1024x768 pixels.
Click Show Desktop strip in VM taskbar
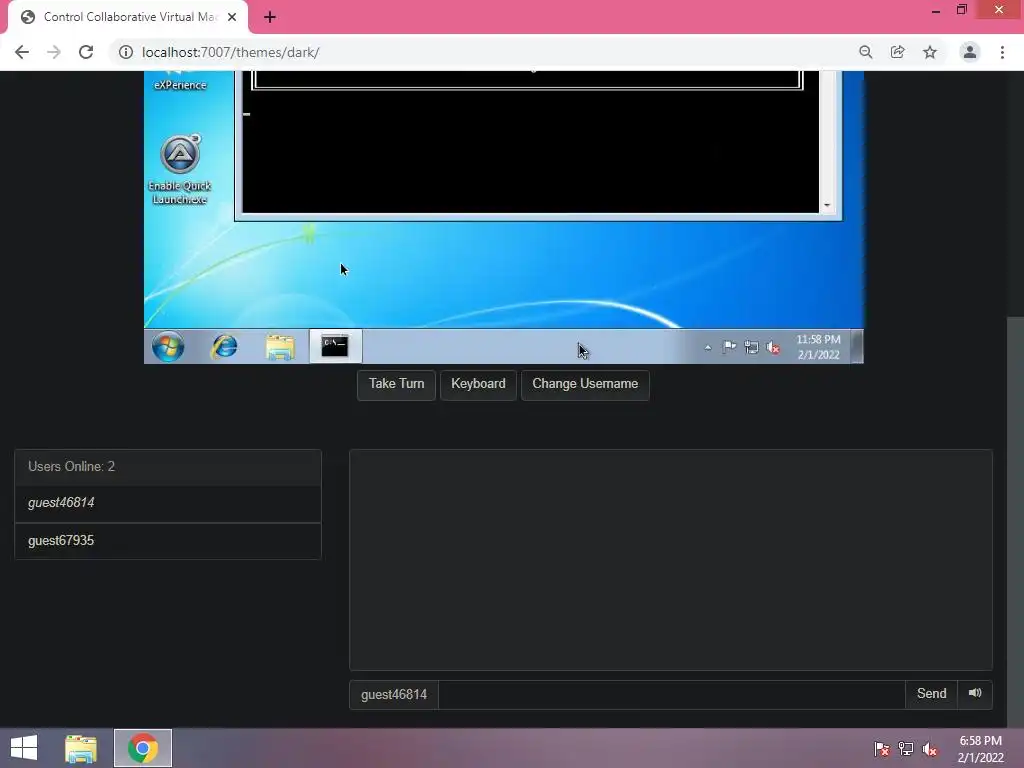point(857,346)
